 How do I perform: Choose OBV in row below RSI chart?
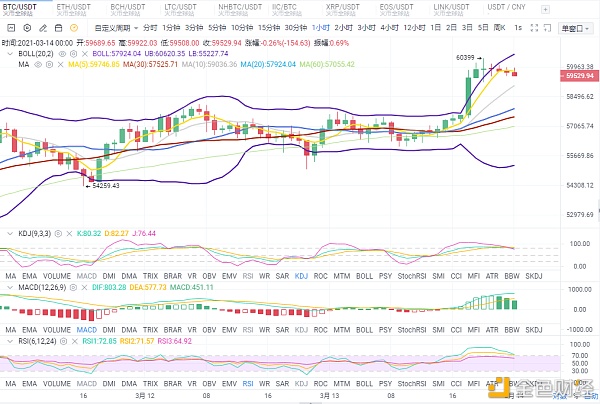(x=209, y=384)
